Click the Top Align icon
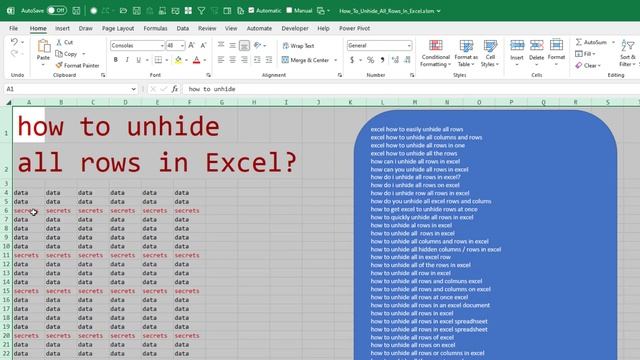Viewport: 640px width, 360px height. (221, 45)
